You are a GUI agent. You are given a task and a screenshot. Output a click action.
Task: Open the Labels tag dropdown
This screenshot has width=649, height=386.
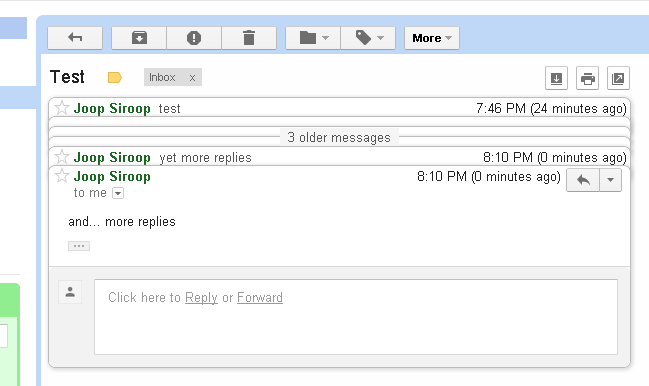click(x=368, y=38)
